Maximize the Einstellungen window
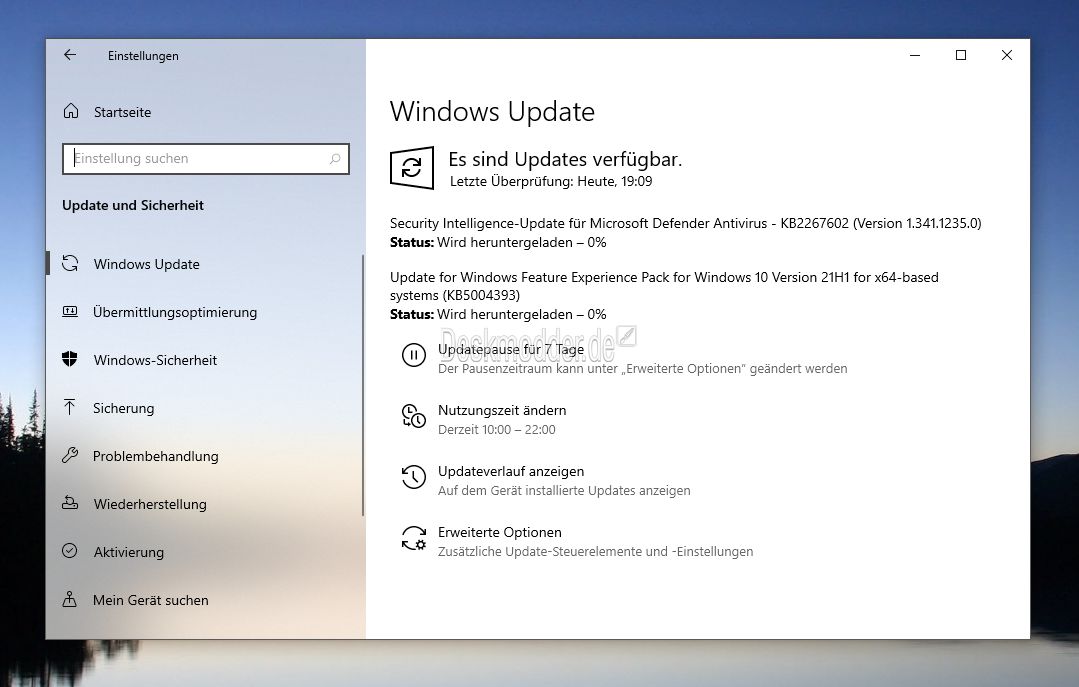Image resolution: width=1079 pixels, height=687 pixels. pyautogui.click(x=961, y=55)
